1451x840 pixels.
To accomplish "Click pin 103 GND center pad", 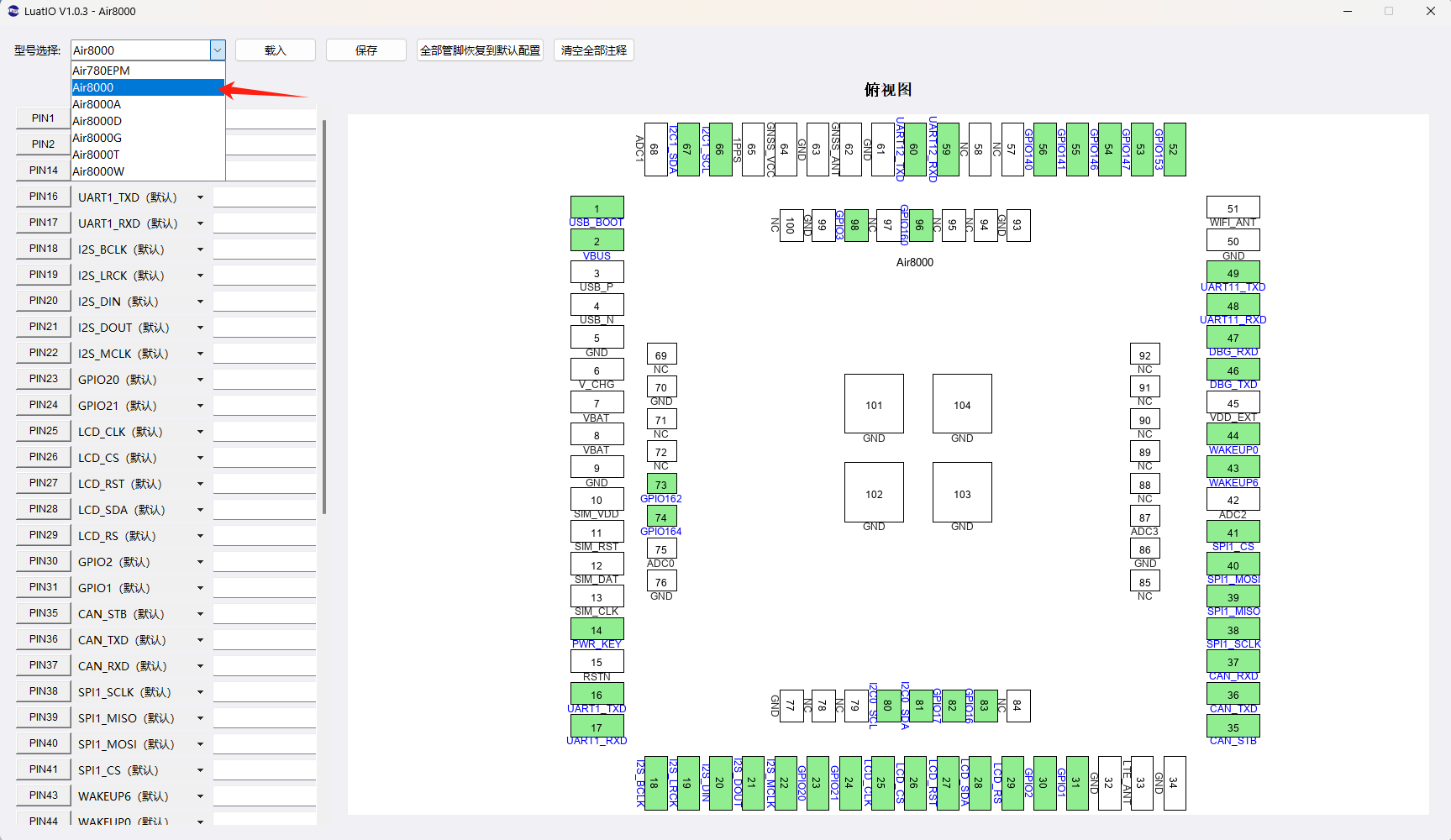I will point(962,492).
